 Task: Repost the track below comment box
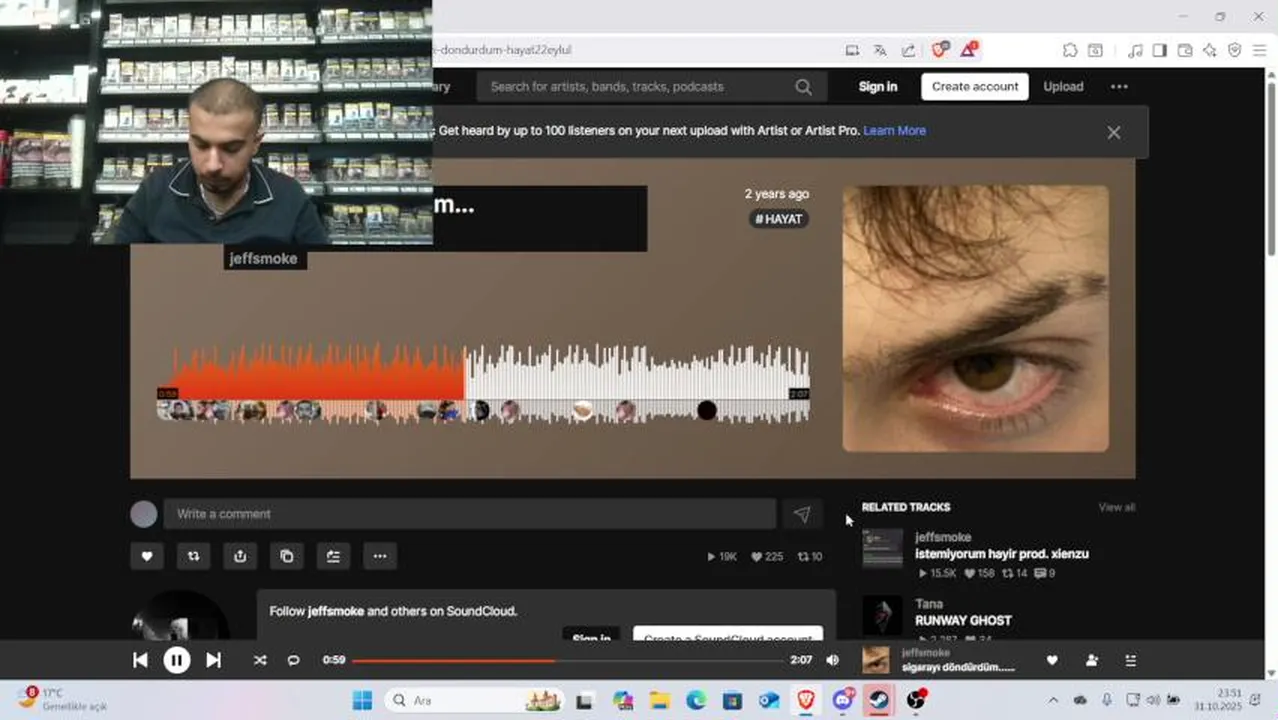pyautogui.click(x=194, y=556)
